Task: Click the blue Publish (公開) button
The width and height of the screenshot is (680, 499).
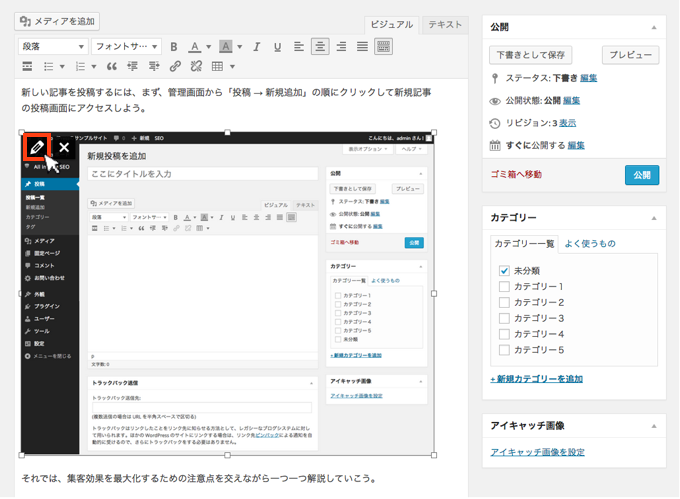Action: pos(642,175)
